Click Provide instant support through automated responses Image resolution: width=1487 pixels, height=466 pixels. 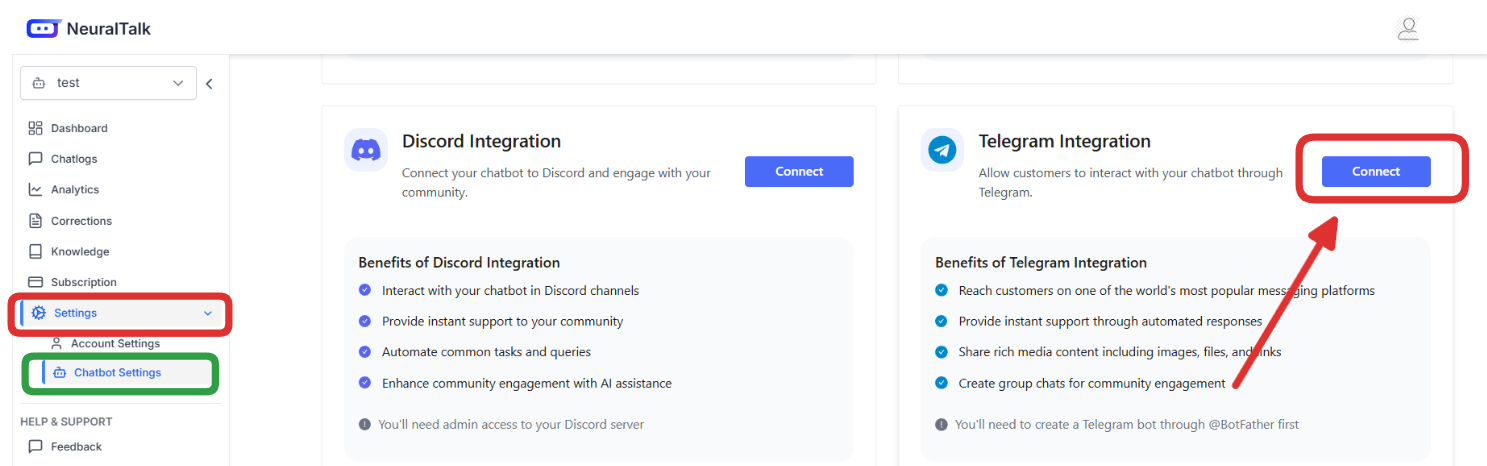point(1110,322)
